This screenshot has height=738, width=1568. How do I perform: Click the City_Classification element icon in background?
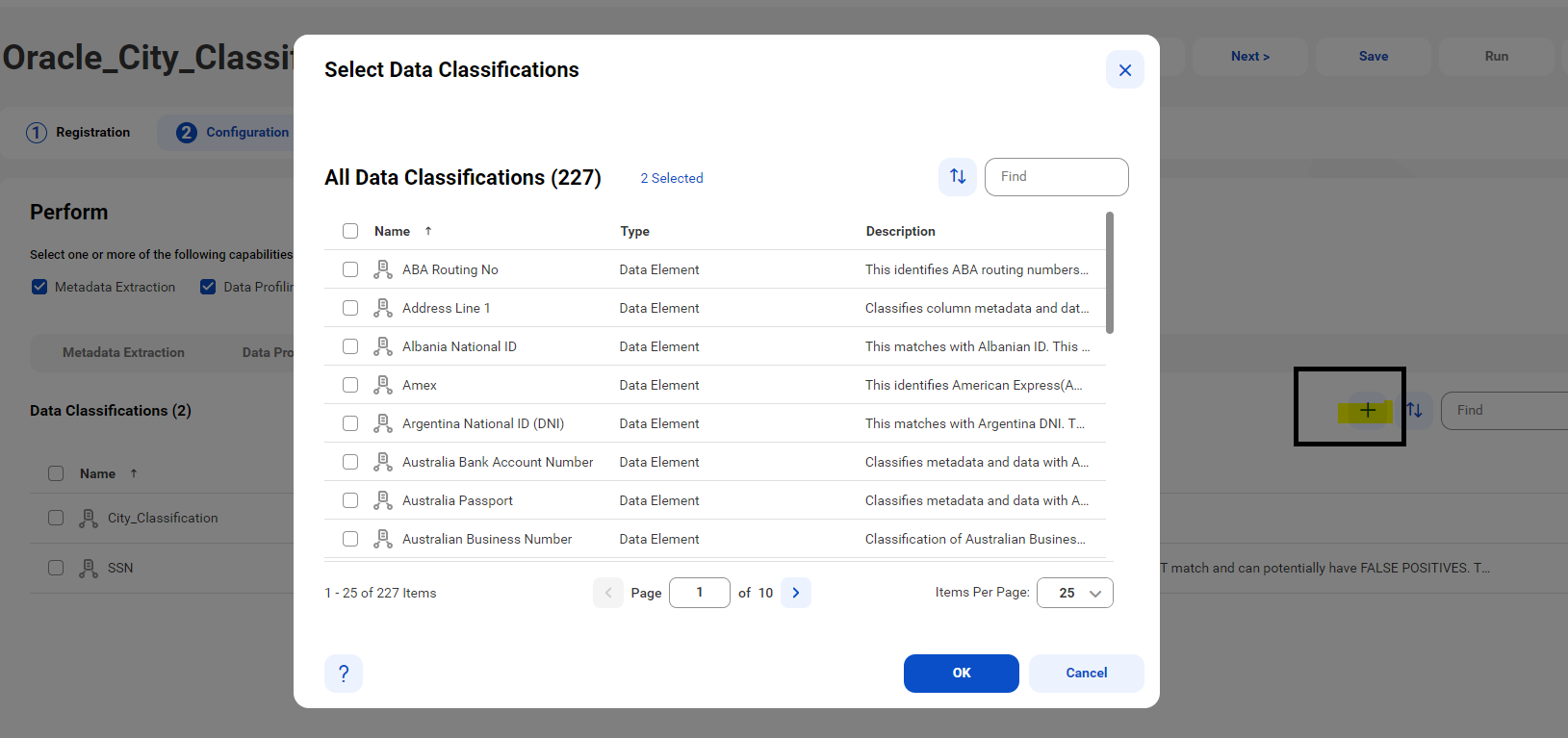tap(89, 519)
